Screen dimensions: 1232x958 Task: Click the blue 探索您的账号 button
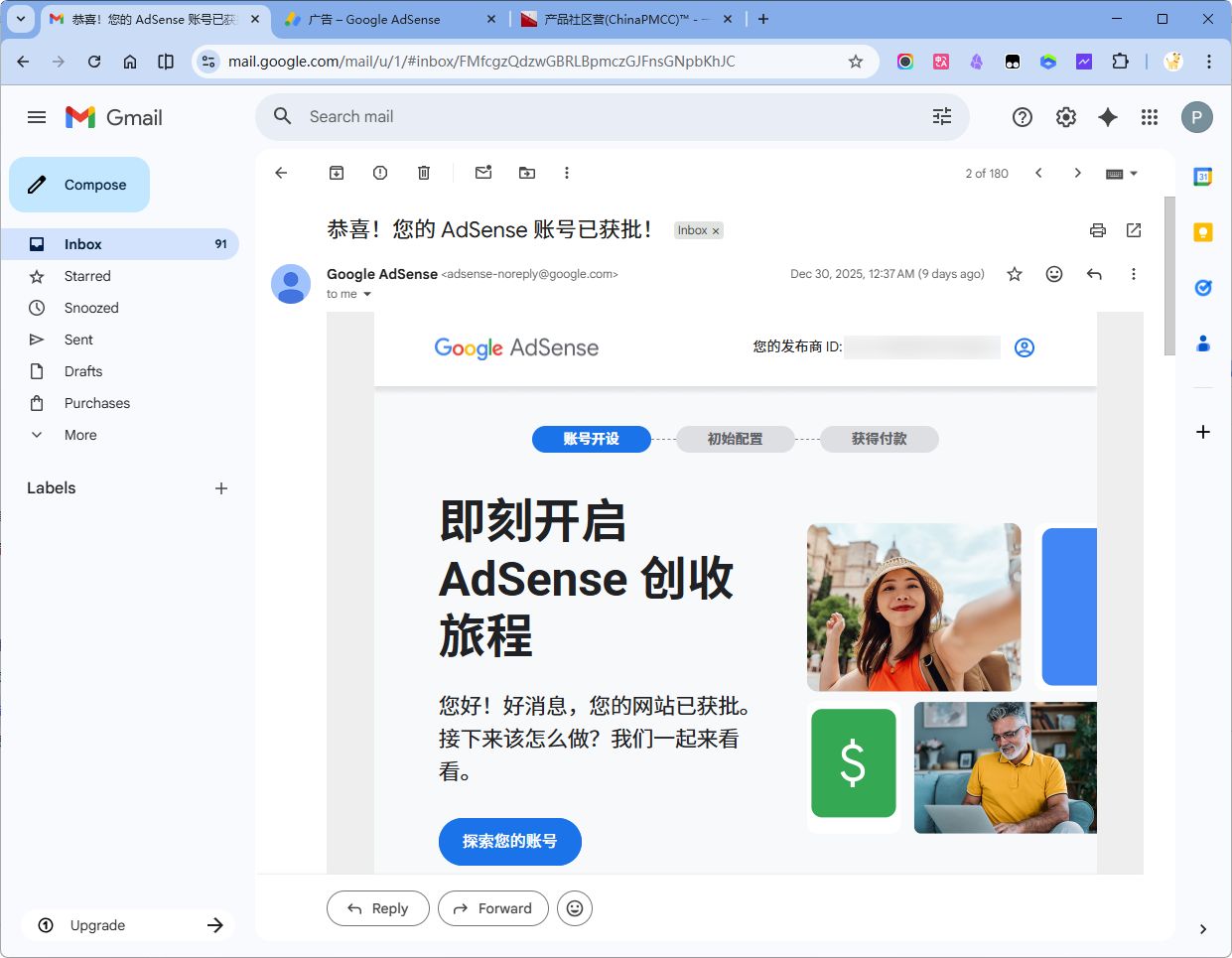coord(509,841)
